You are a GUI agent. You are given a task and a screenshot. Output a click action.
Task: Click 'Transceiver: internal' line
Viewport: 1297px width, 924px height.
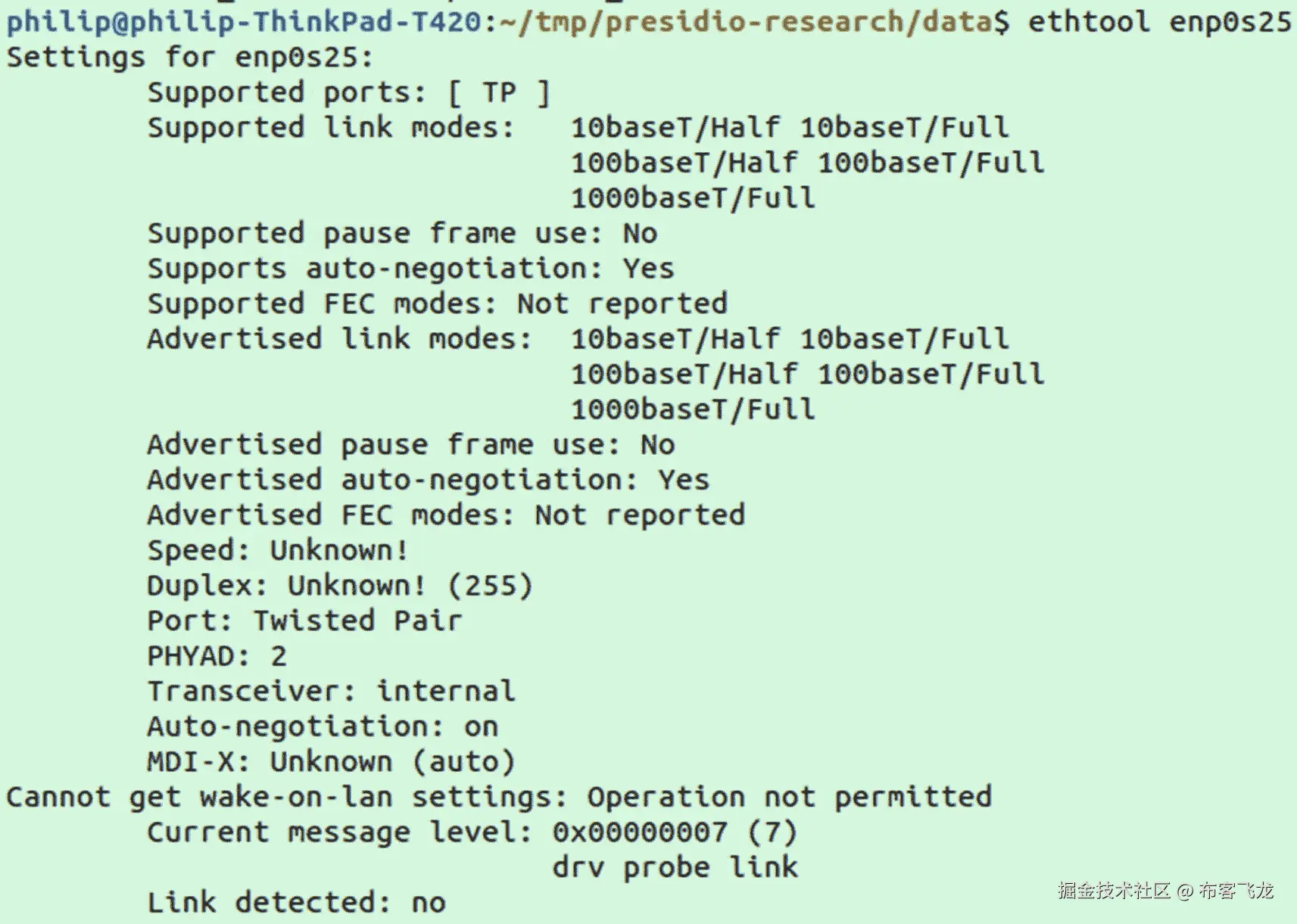(x=331, y=692)
